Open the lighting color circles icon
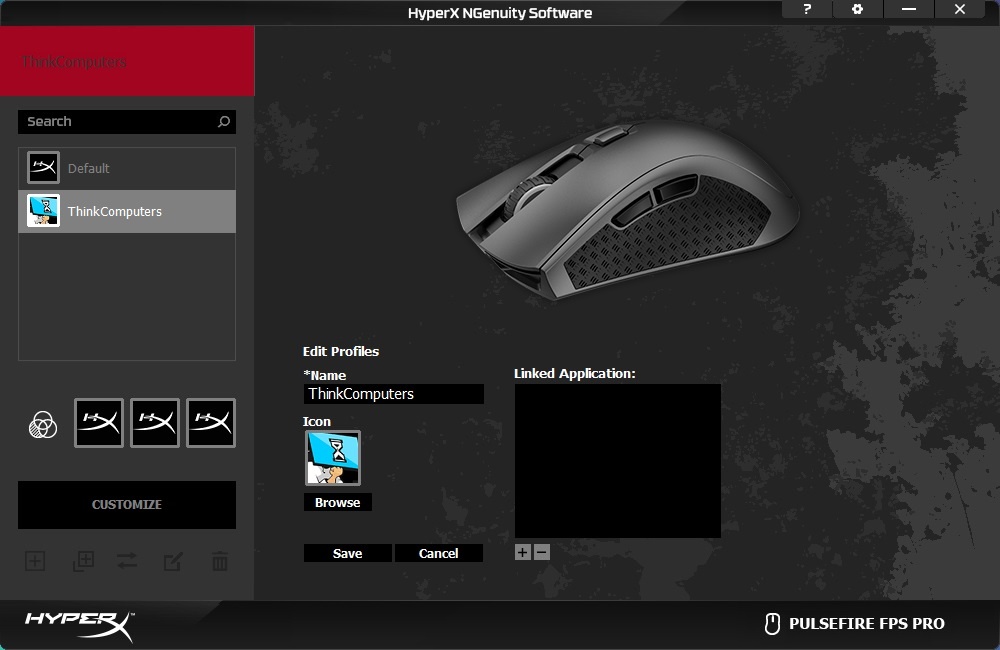 (43, 424)
